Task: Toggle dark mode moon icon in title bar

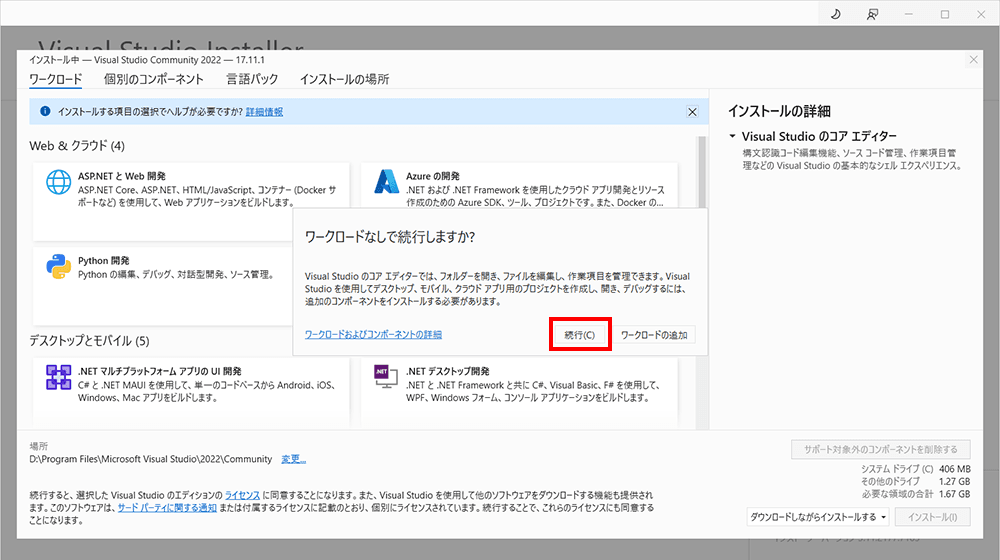Action: (835, 14)
